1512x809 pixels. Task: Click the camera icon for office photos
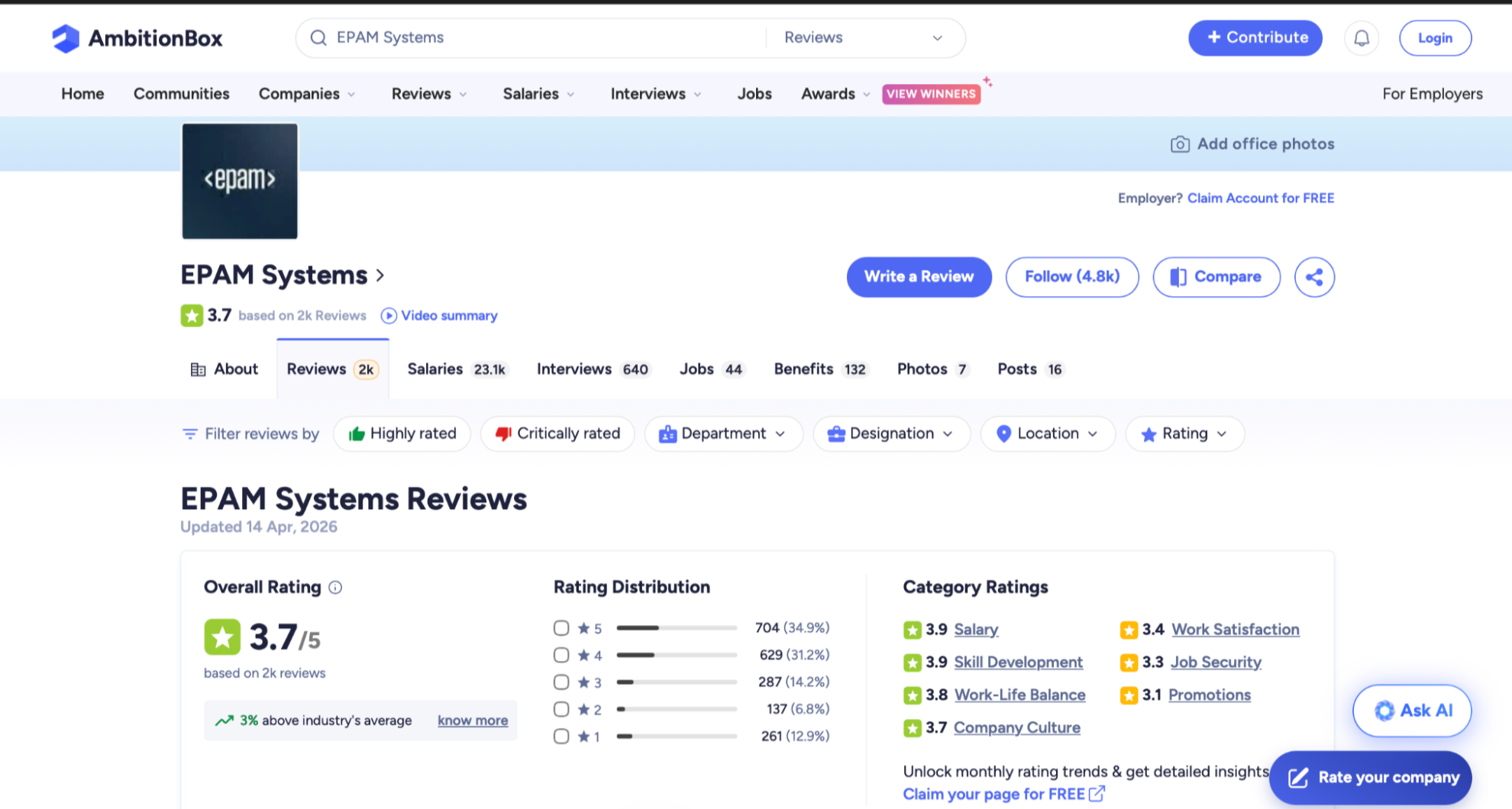pyautogui.click(x=1180, y=144)
